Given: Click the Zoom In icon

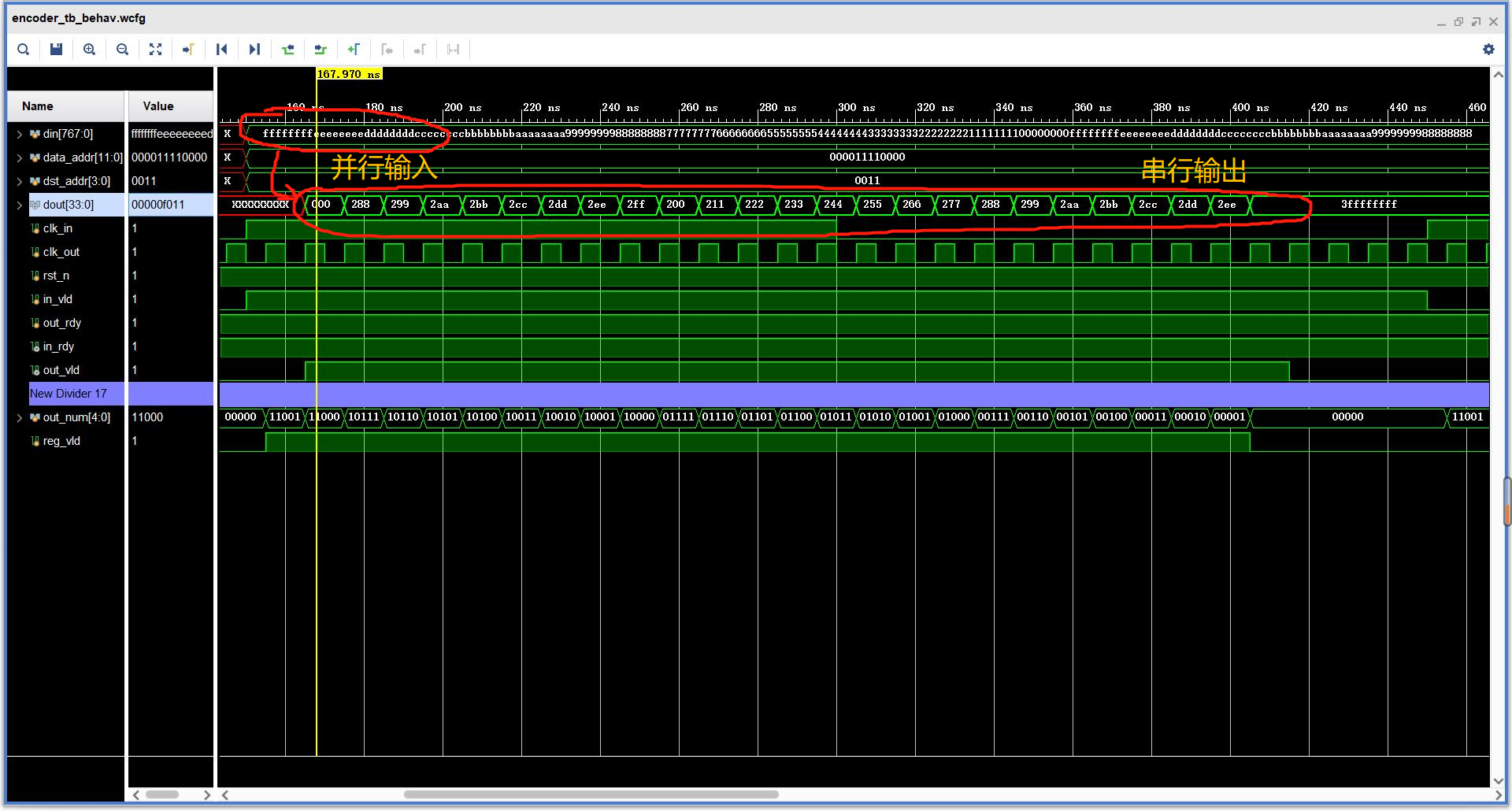Looking at the screenshot, I should tap(89, 50).
